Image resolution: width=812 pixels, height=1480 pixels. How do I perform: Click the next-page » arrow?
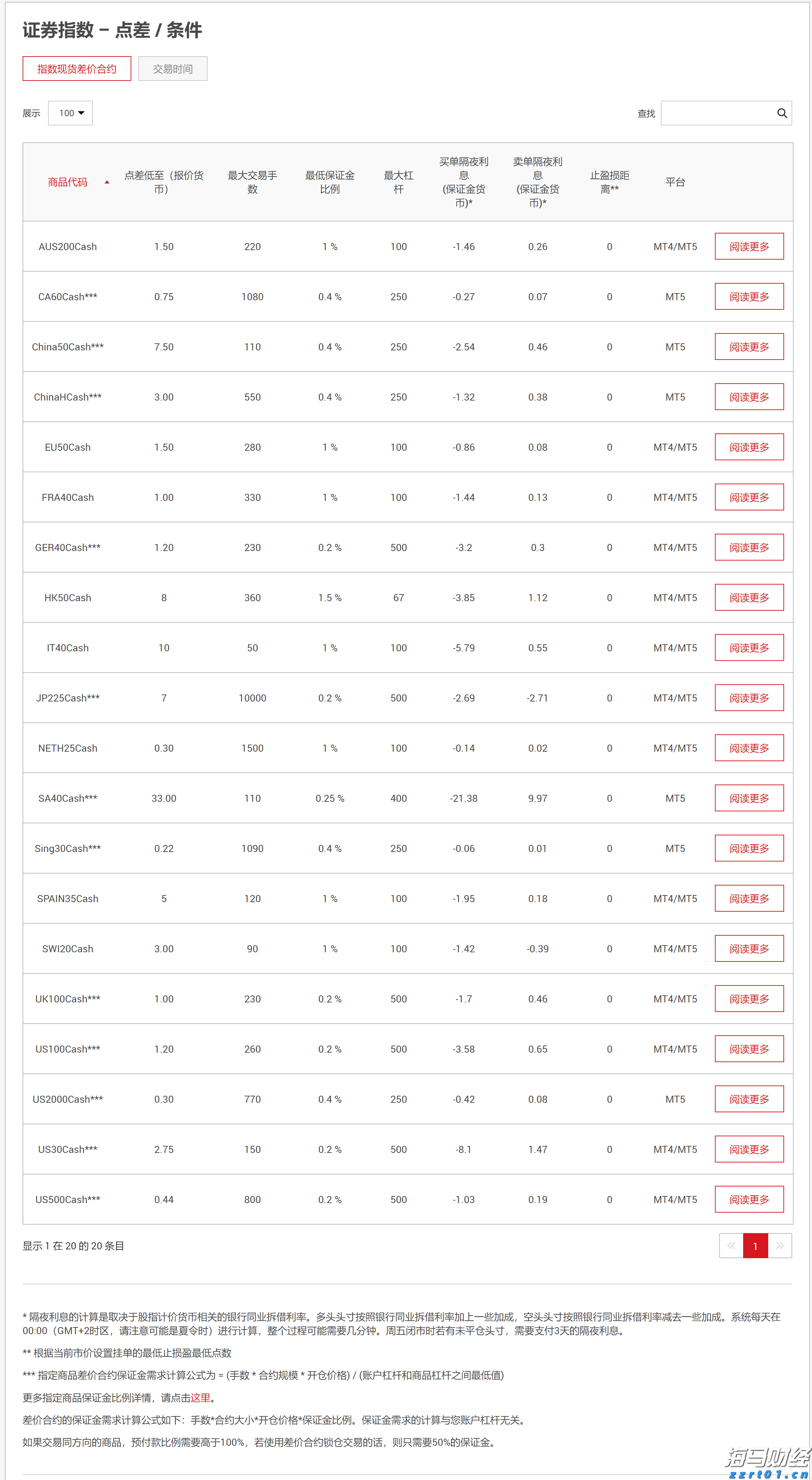pos(780,1245)
